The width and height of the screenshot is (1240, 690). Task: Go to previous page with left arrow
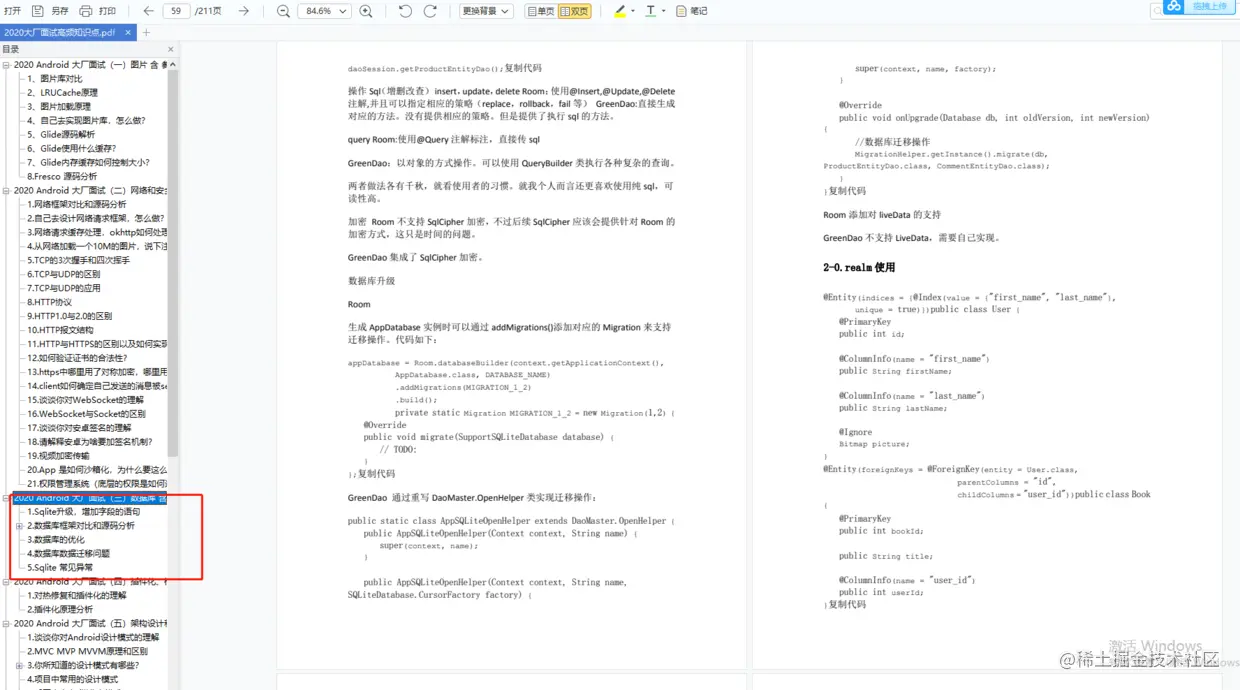coord(149,11)
